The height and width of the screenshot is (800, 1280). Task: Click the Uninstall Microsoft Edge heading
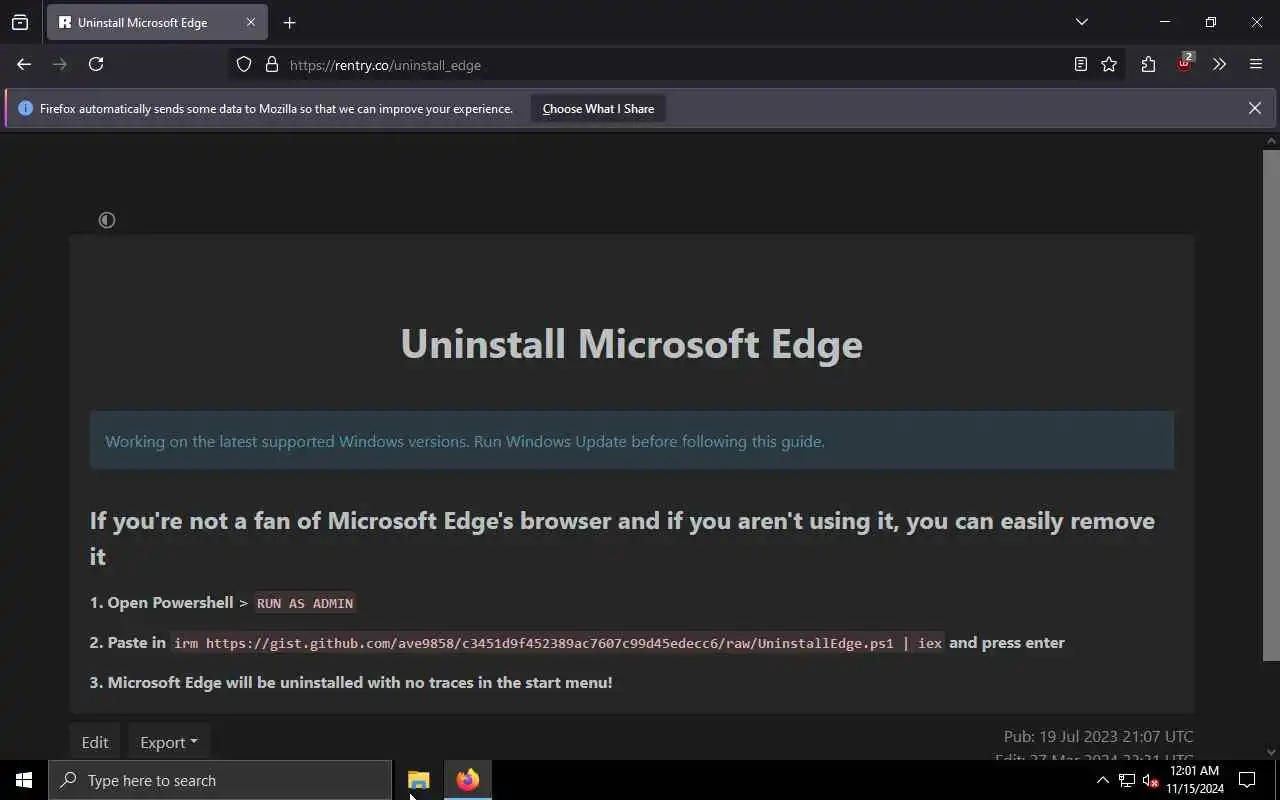tap(631, 344)
